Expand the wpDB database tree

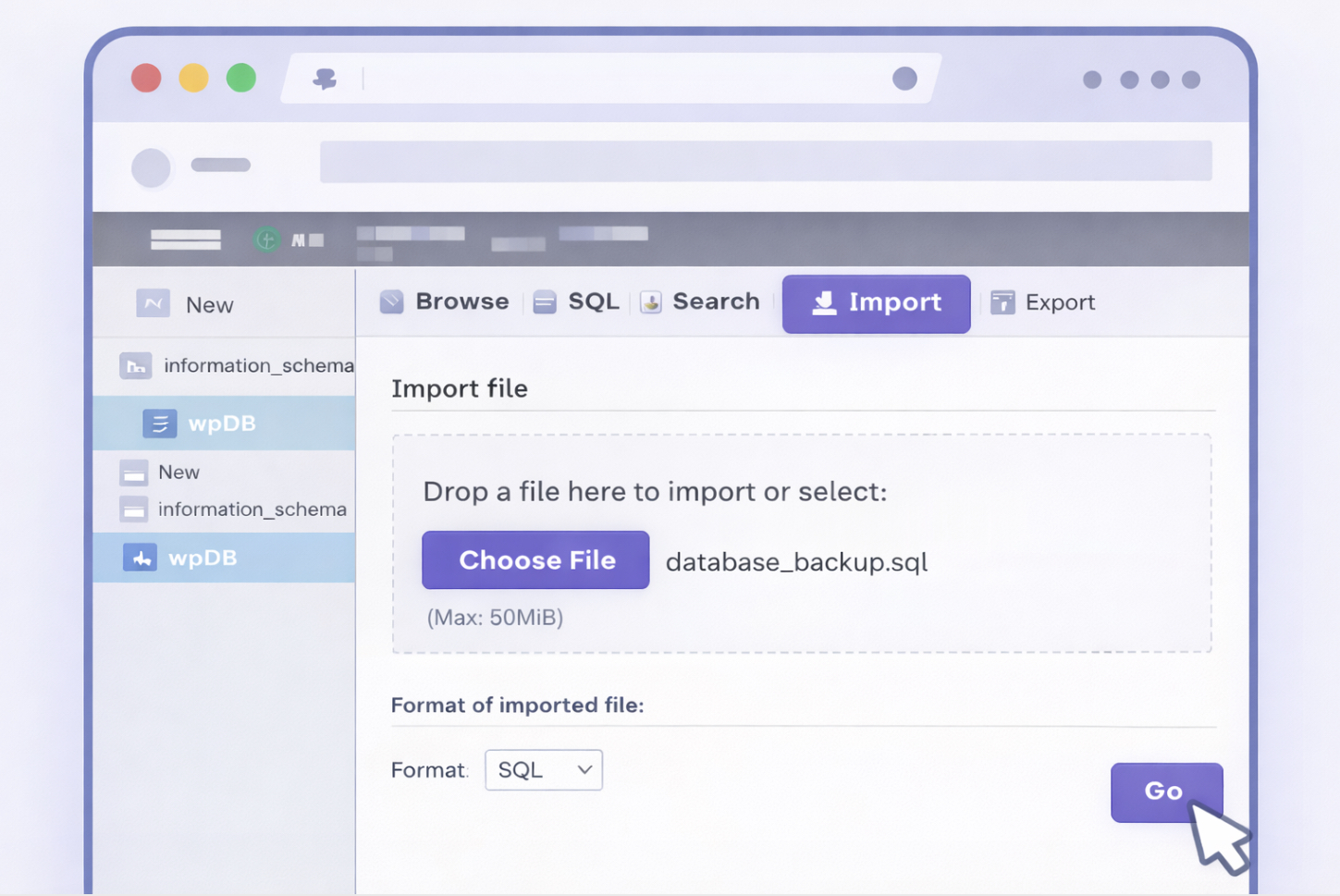pos(222,423)
